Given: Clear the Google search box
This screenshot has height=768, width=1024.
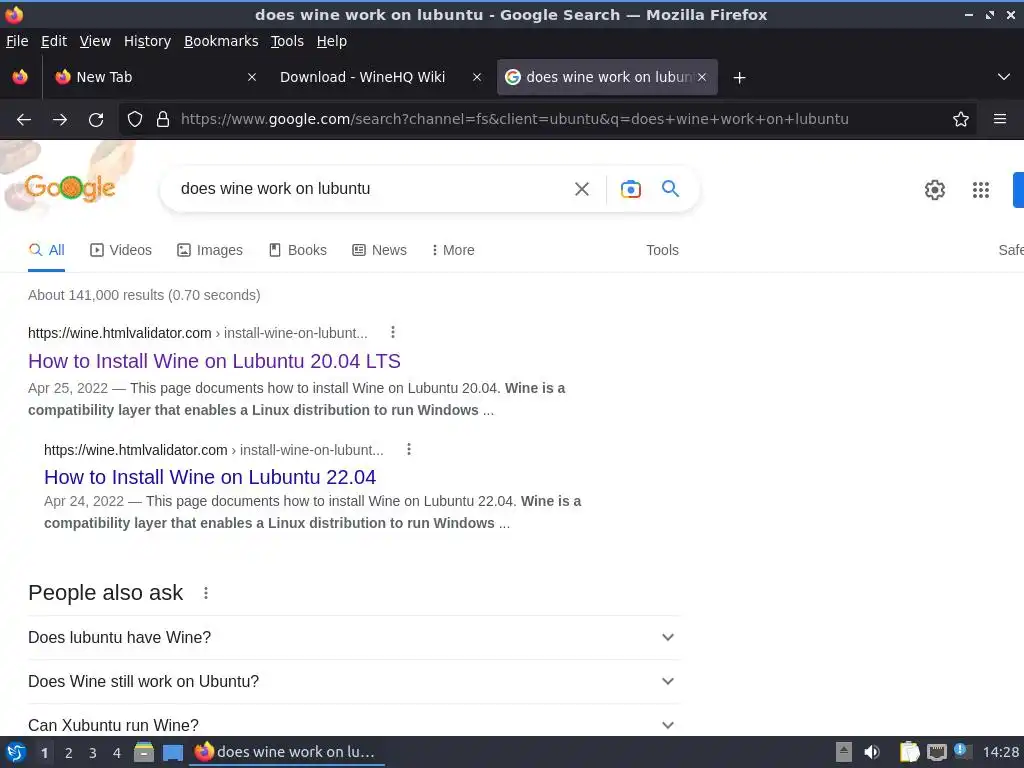Looking at the screenshot, I should pyautogui.click(x=582, y=189).
